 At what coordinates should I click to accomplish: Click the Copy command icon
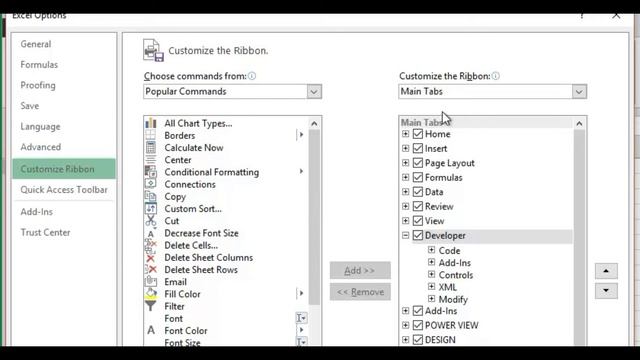tap(151, 196)
